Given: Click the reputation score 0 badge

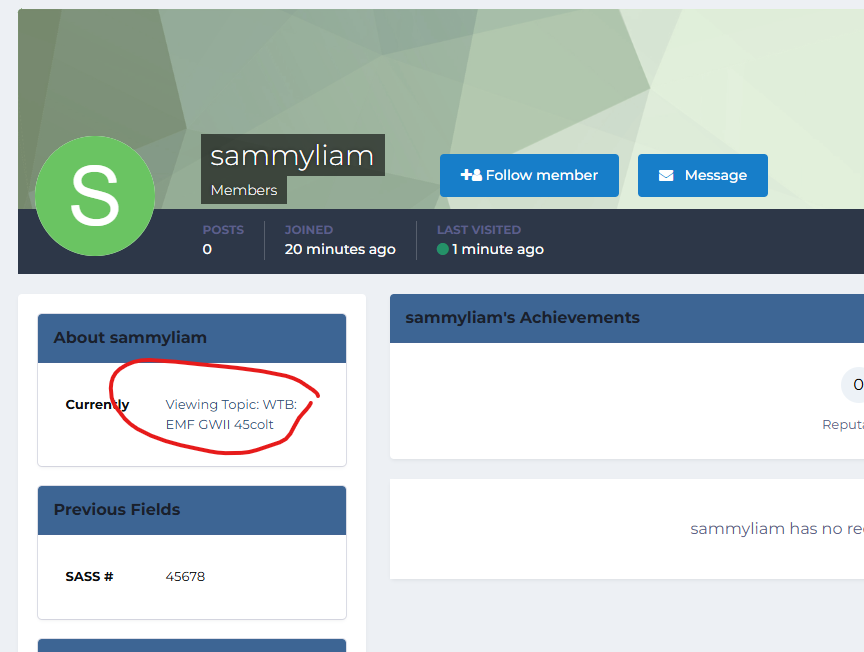Looking at the screenshot, I should click(x=856, y=385).
